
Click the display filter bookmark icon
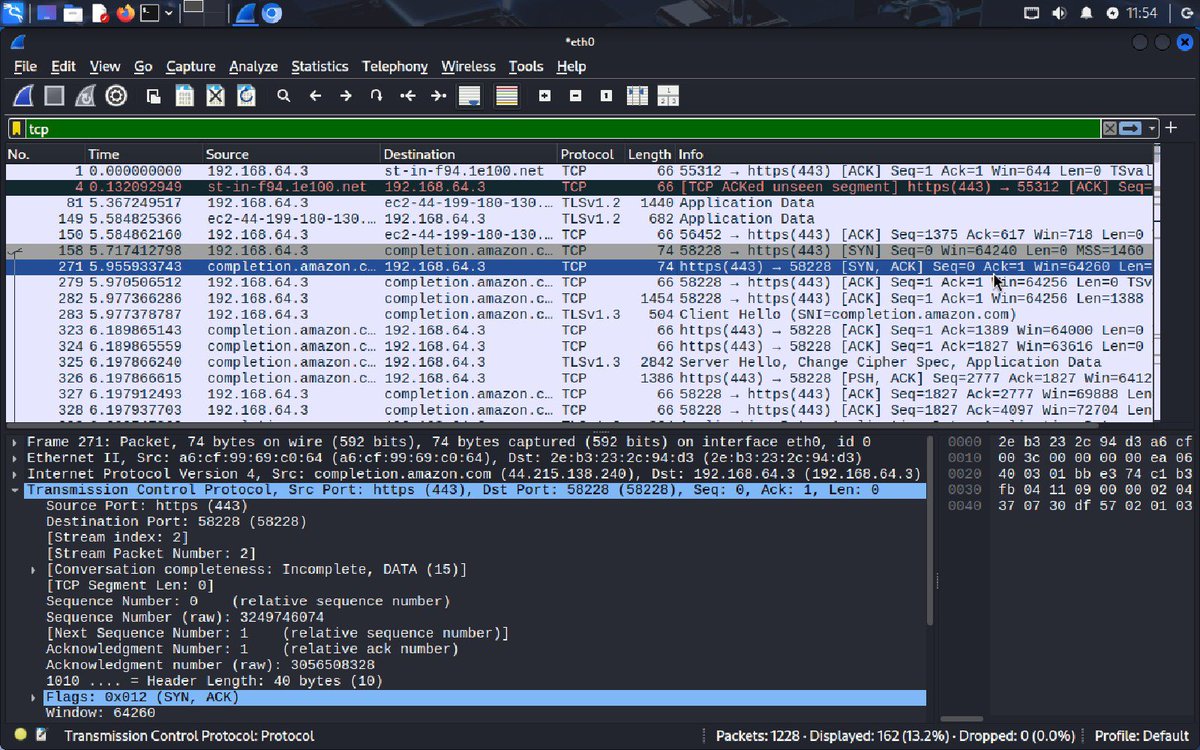tap(17, 129)
